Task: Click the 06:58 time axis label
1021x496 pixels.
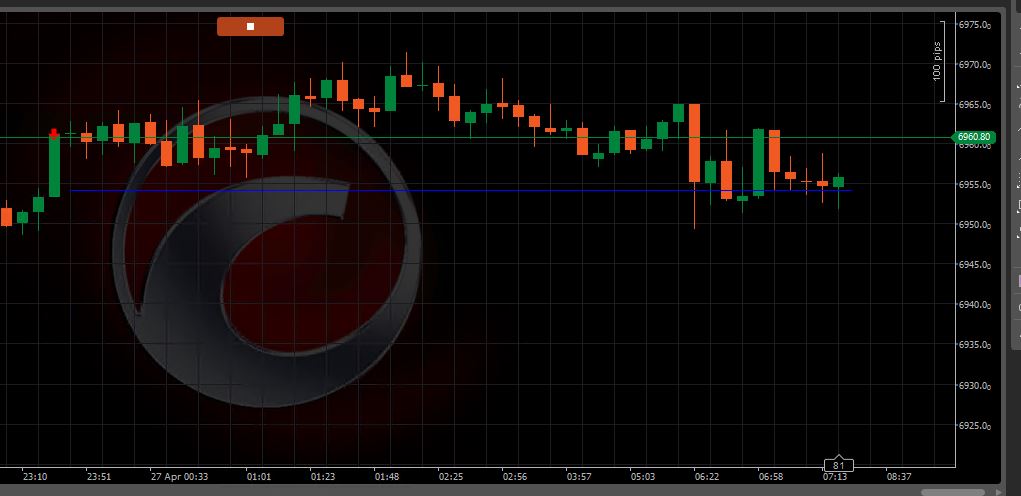Action: point(771,477)
